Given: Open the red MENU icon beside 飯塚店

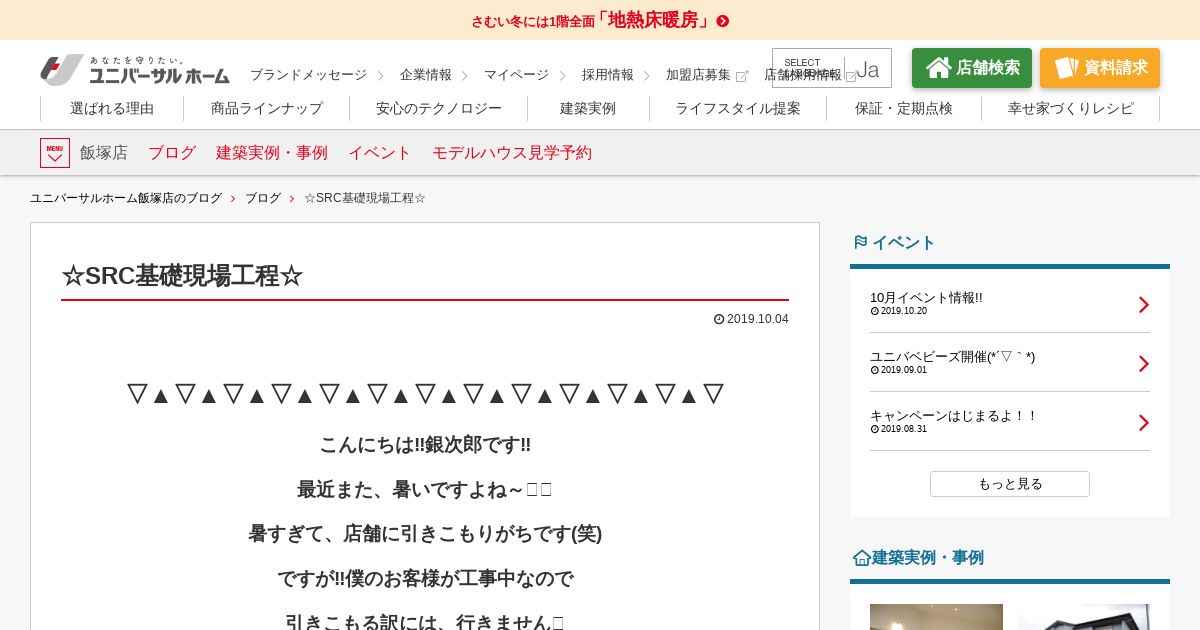Looking at the screenshot, I should coord(55,153).
